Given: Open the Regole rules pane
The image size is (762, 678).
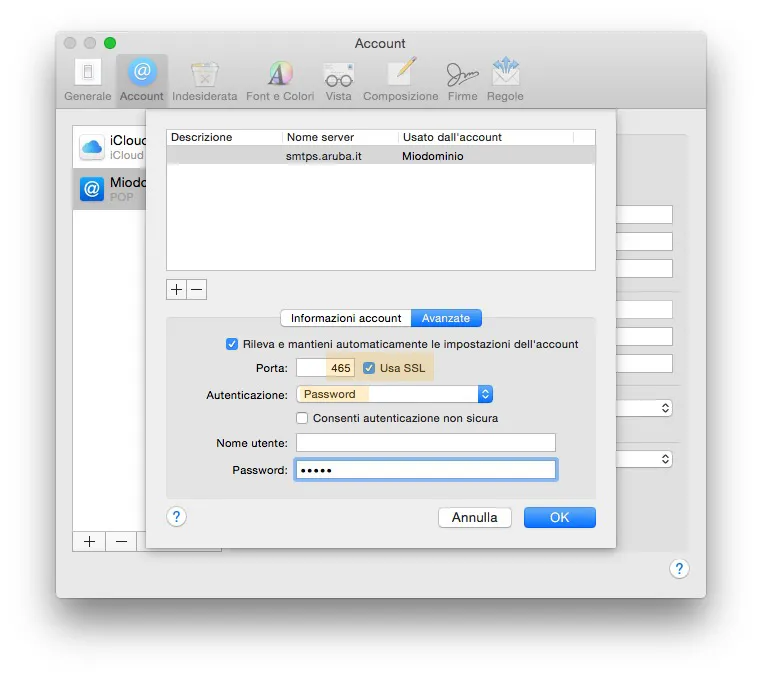Looking at the screenshot, I should pos(505,79).
